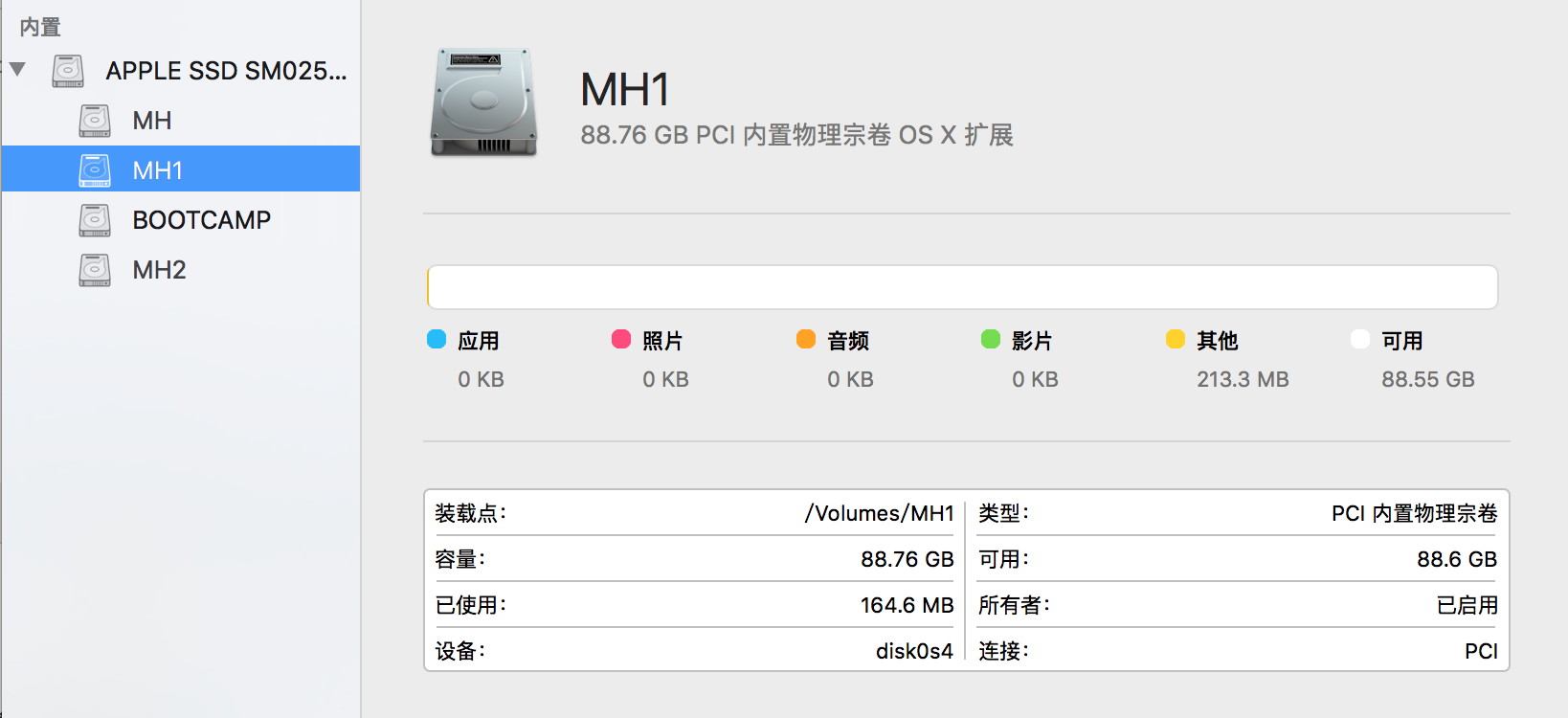Select the MH2 volume entry
The width and height of the screenshot is (1568, 718).
pyautogui.click(x=159, y=270)
